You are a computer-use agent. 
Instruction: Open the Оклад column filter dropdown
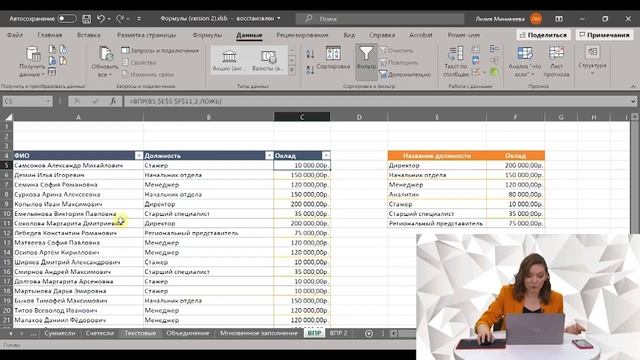[x=326, y=156]
